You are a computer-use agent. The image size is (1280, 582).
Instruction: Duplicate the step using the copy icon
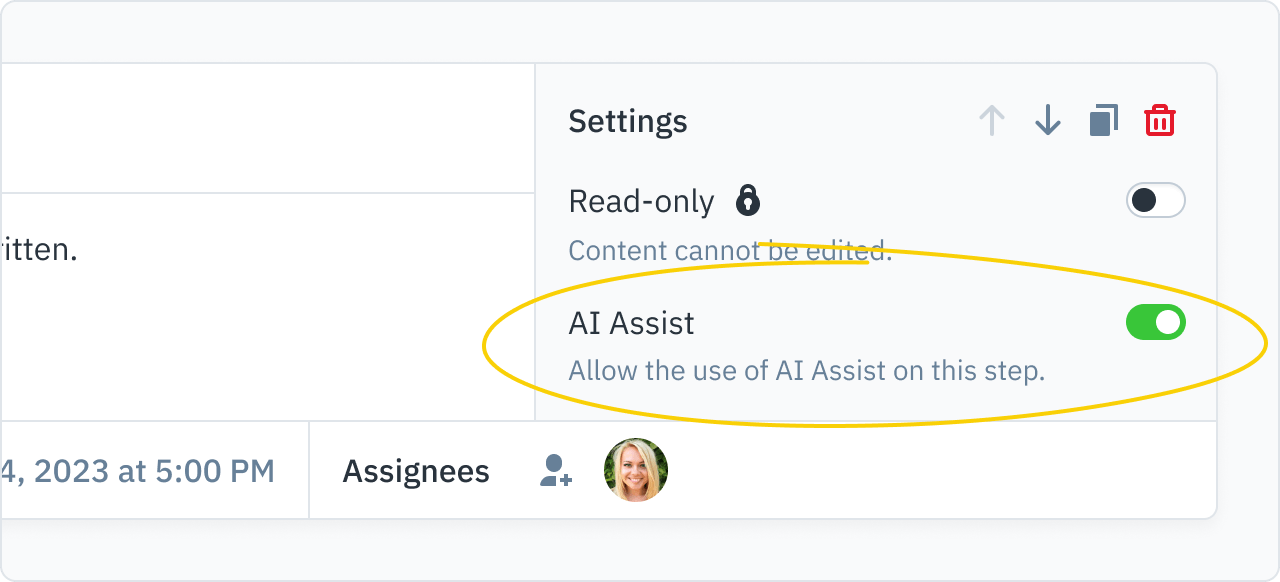tap(1103, 121)
